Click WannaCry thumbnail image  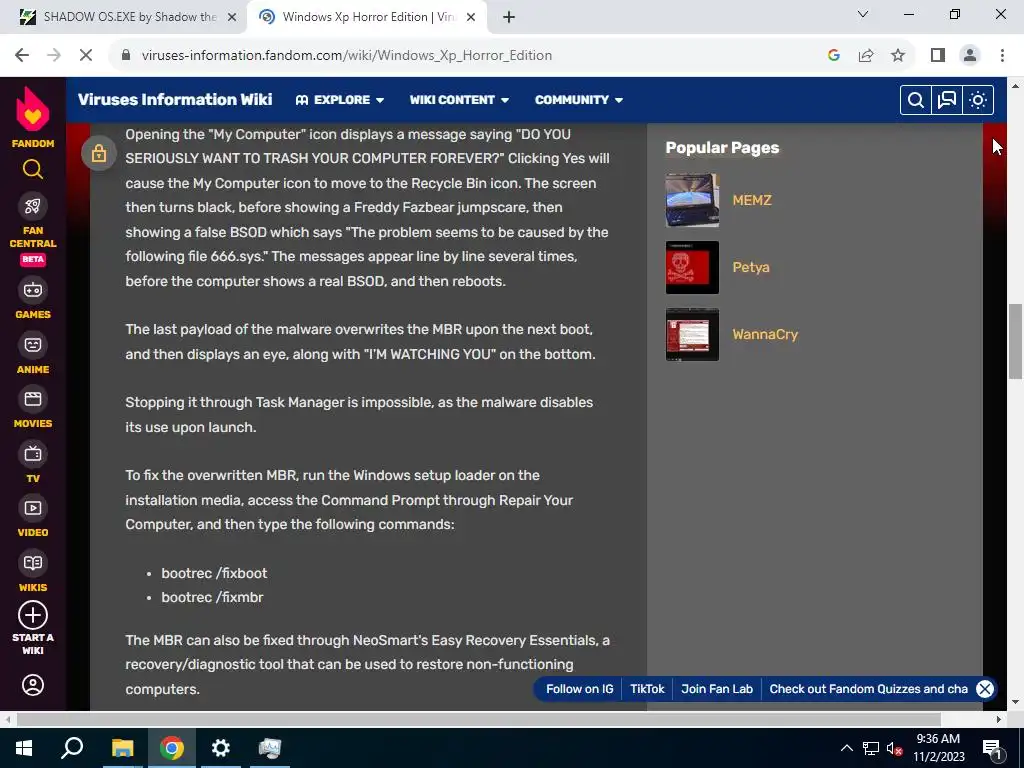692,334
